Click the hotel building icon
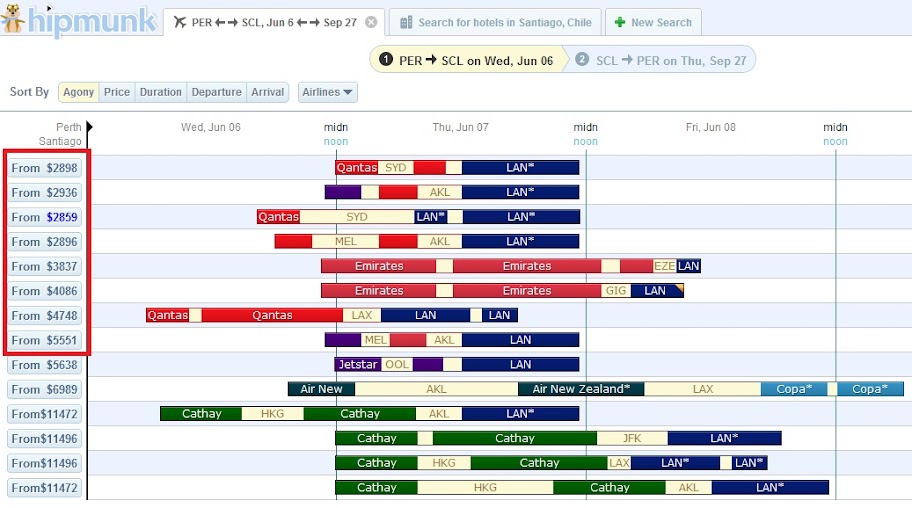This screenshot has width=912, height=508. (406, 22)
